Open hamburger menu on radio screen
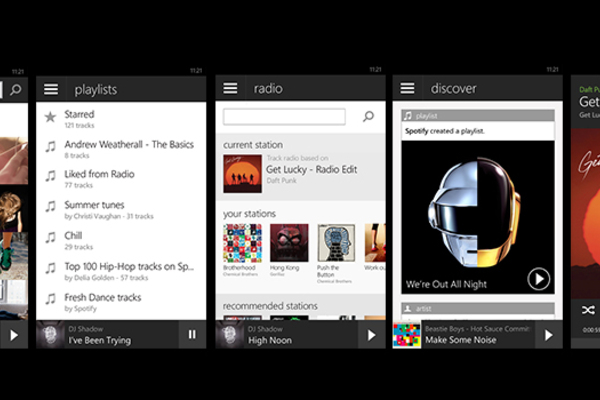The width and height of the screenshot is (600, 400). click(230, 88)
